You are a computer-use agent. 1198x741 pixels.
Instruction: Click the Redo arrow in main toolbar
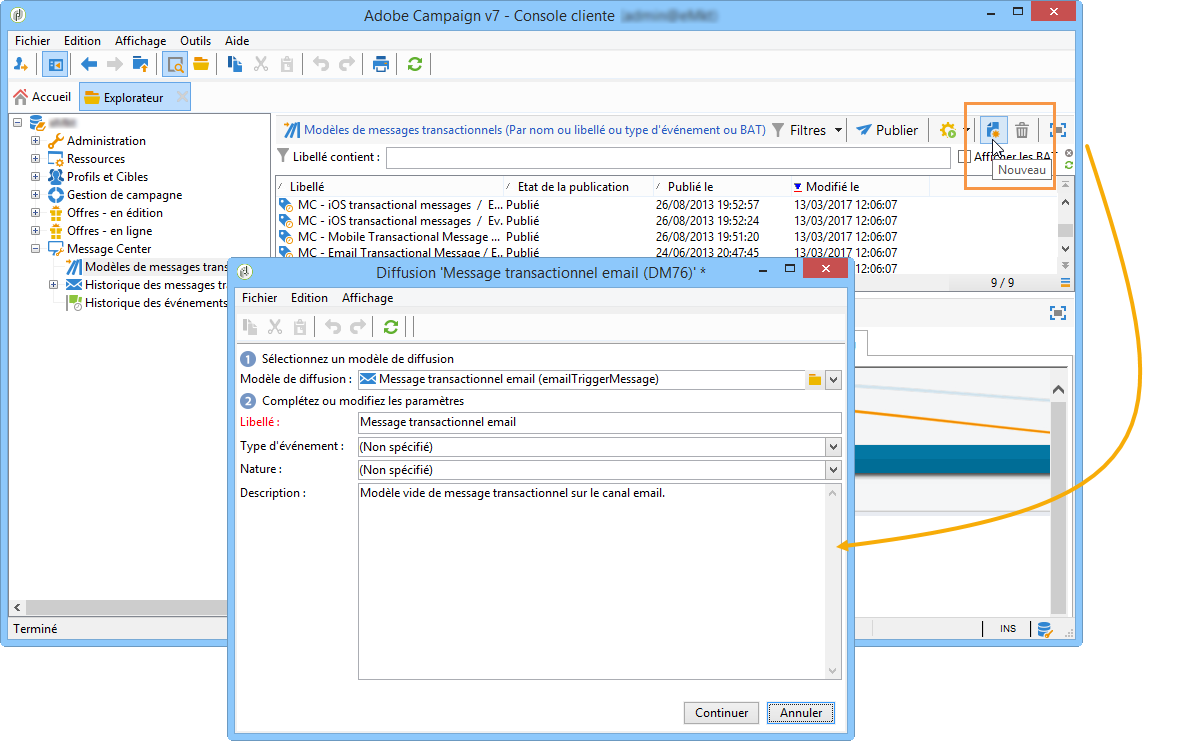347,64
